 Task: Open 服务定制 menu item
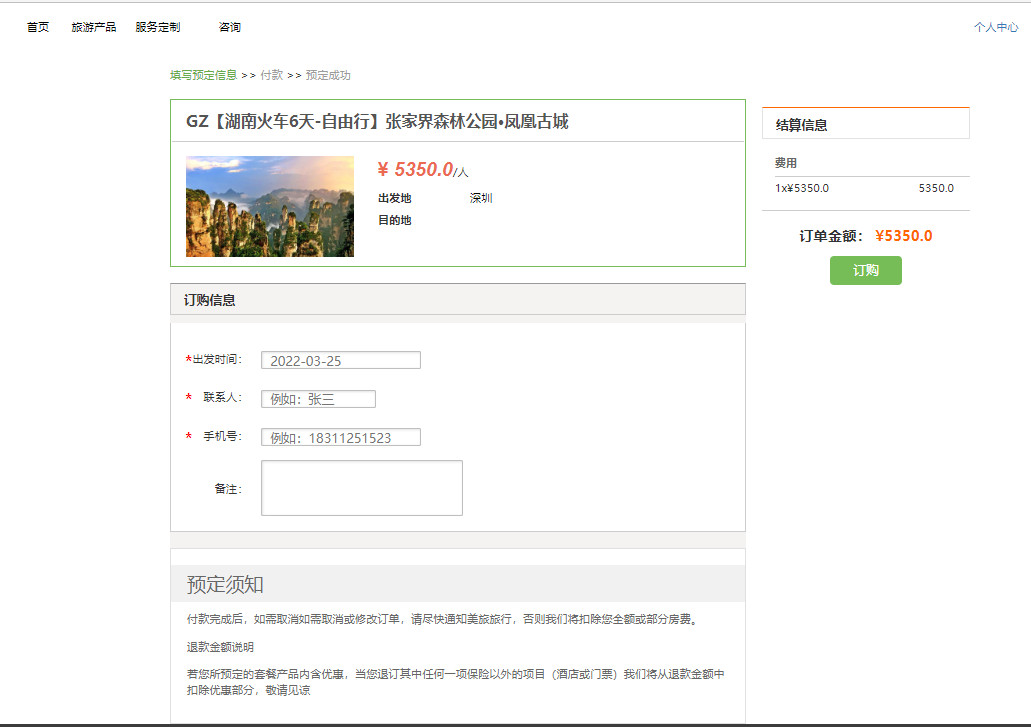158,27
